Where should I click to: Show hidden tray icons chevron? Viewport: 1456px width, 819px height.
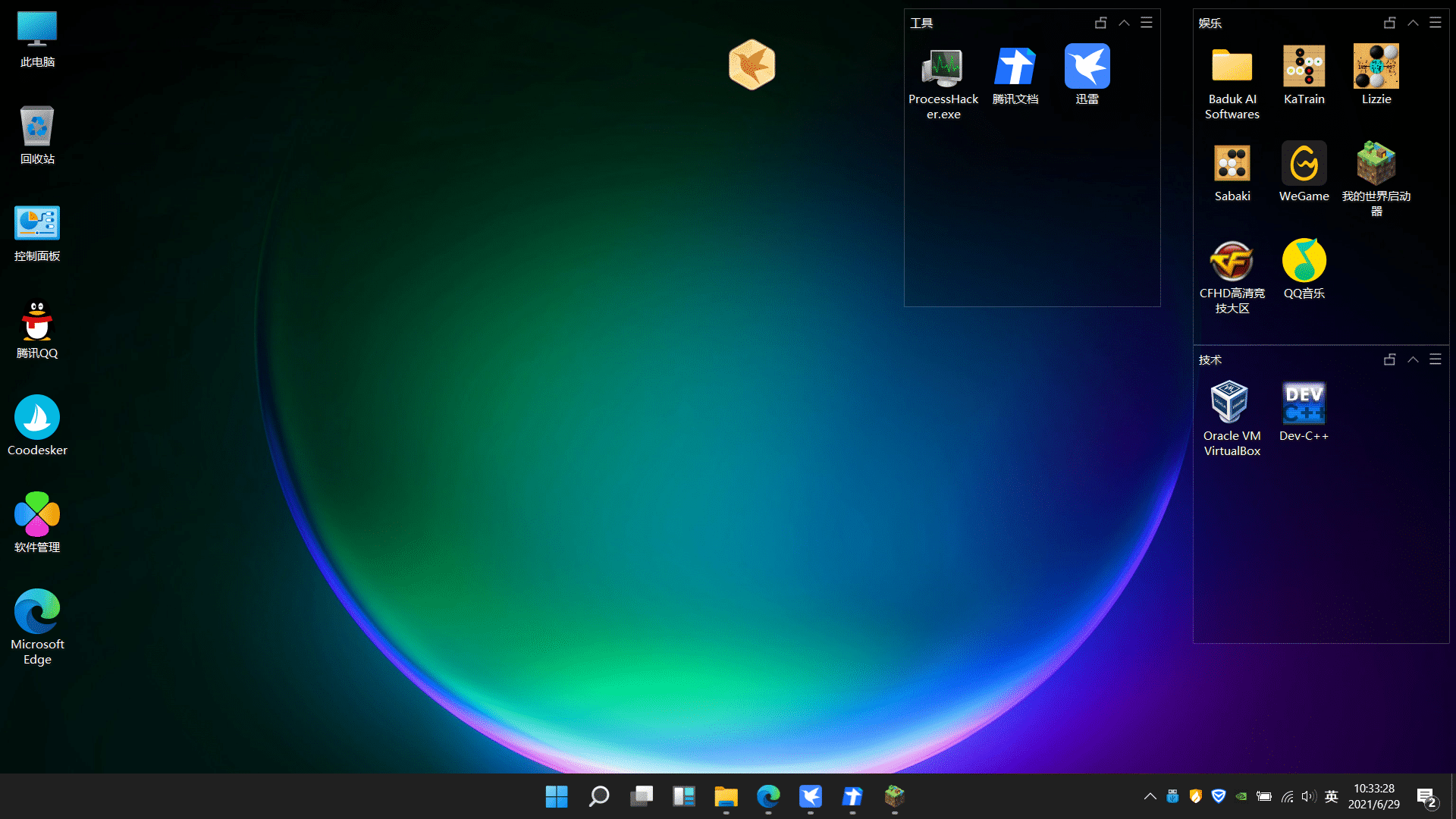click(x=1150, y=796)
